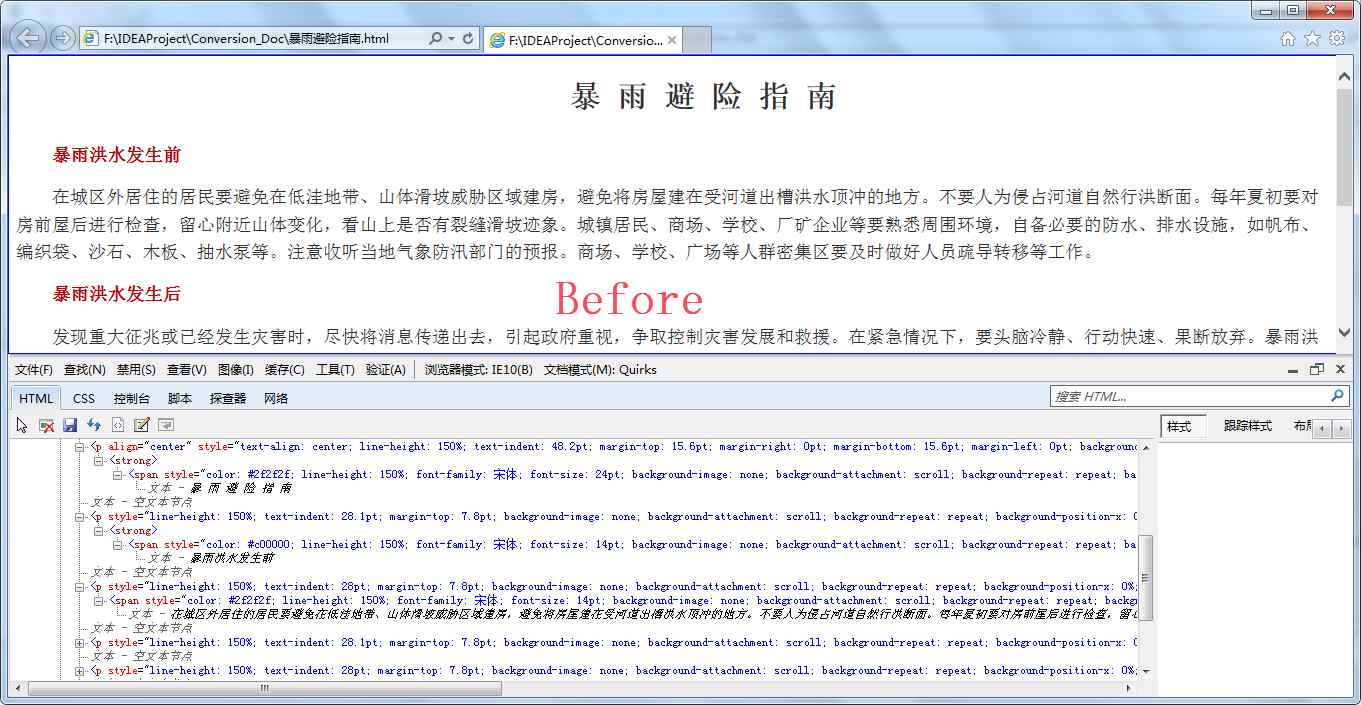Viewport: 1361px width, 705px height.
Task: Open the 图像(I) menu
Action: click(x=236, y=370)
